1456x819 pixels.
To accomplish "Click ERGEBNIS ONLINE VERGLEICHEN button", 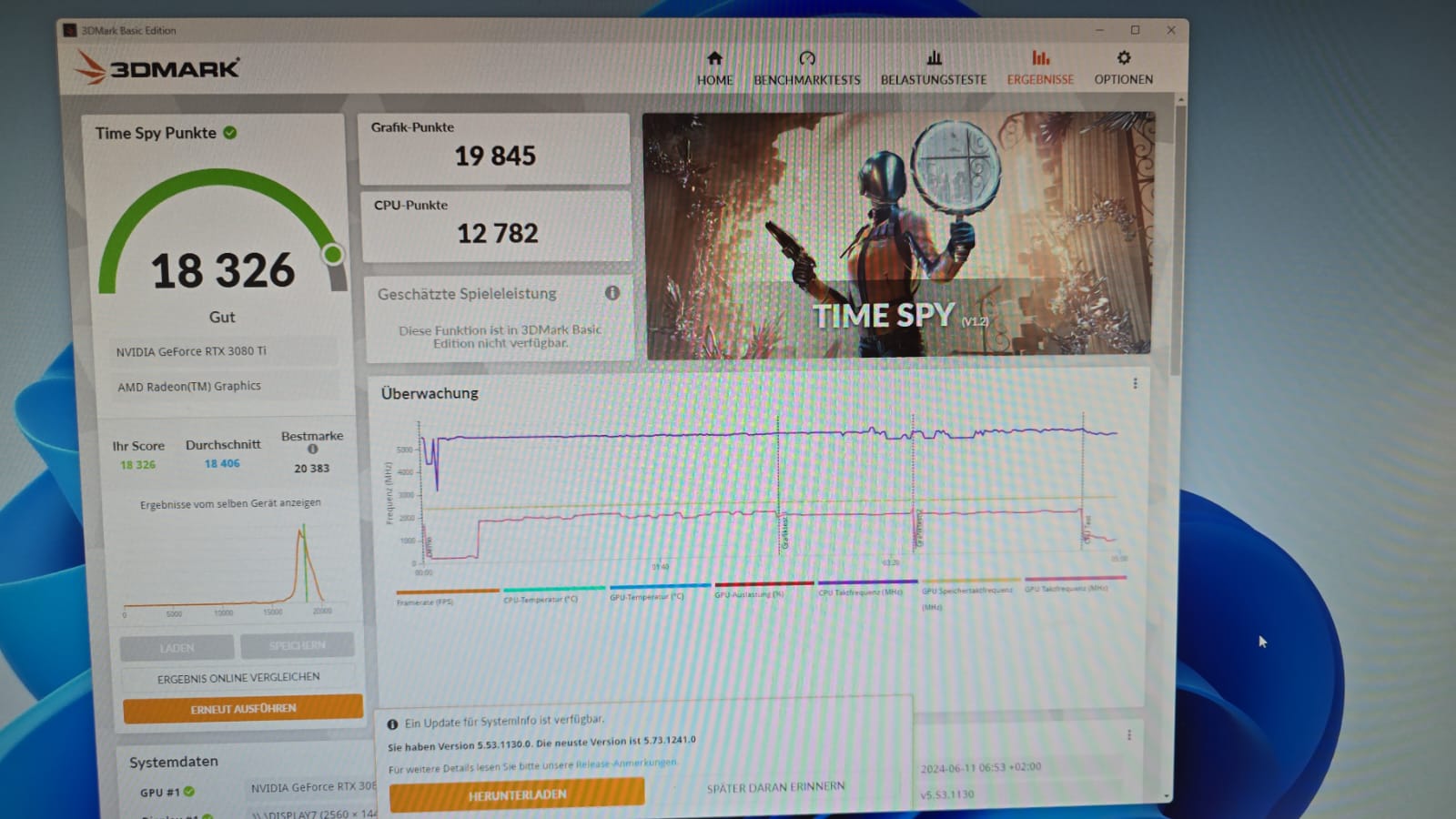I will [x=238, y=678].
